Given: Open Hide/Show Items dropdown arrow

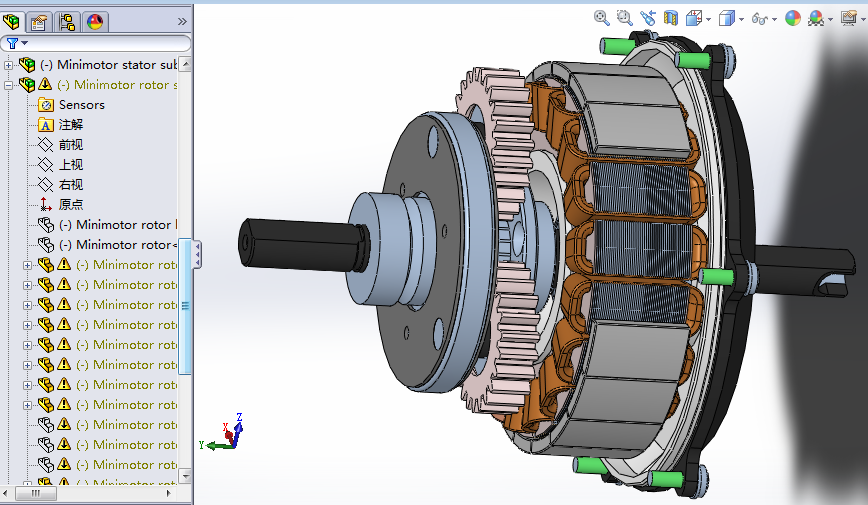Looking at the screenshot, I should pyautogui.click(x=774, y=19).
